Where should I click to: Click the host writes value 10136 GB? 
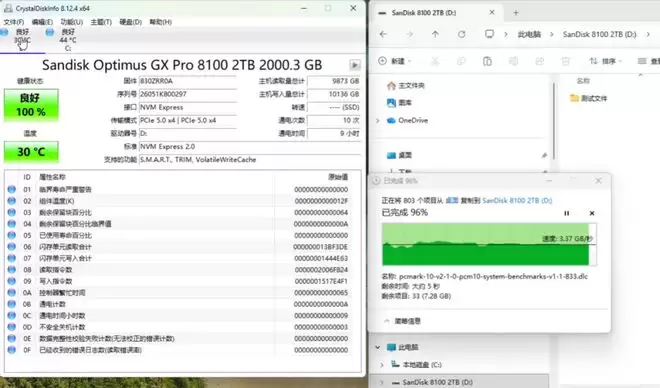[334, 94]
